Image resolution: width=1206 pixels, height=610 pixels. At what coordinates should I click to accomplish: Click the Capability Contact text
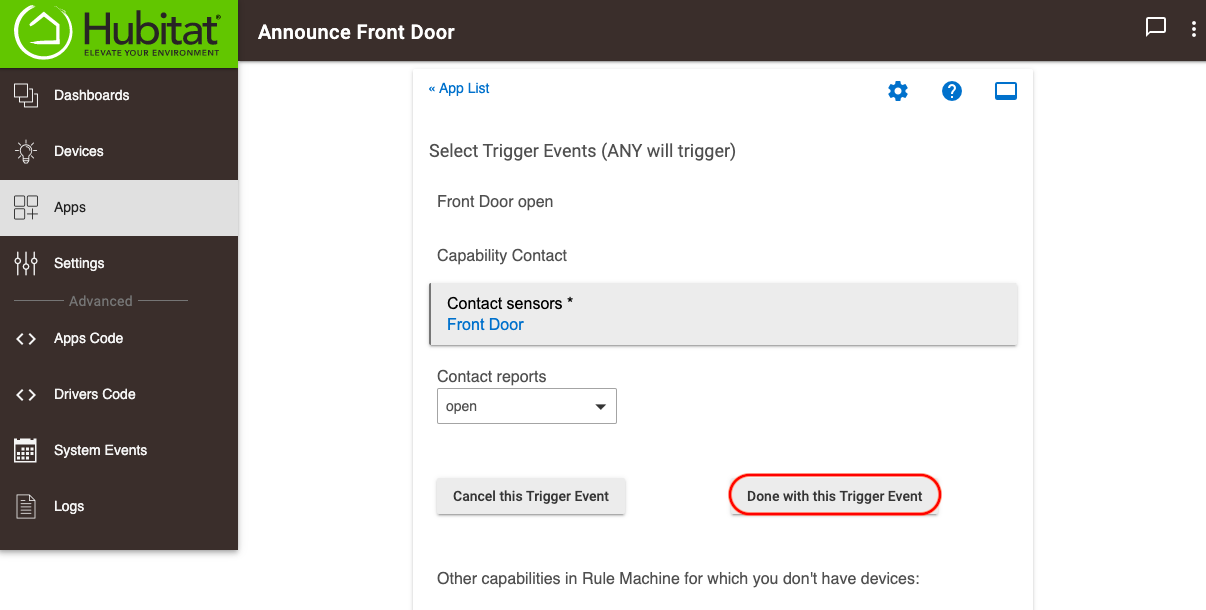502,255
